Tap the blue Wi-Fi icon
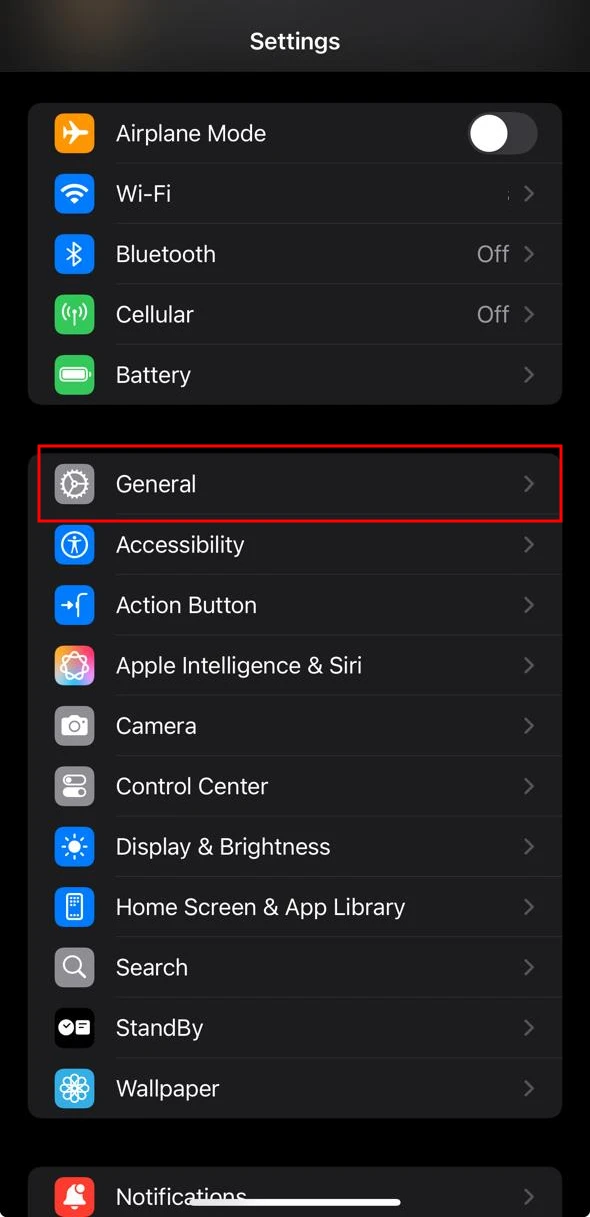 tap(74, 193)
